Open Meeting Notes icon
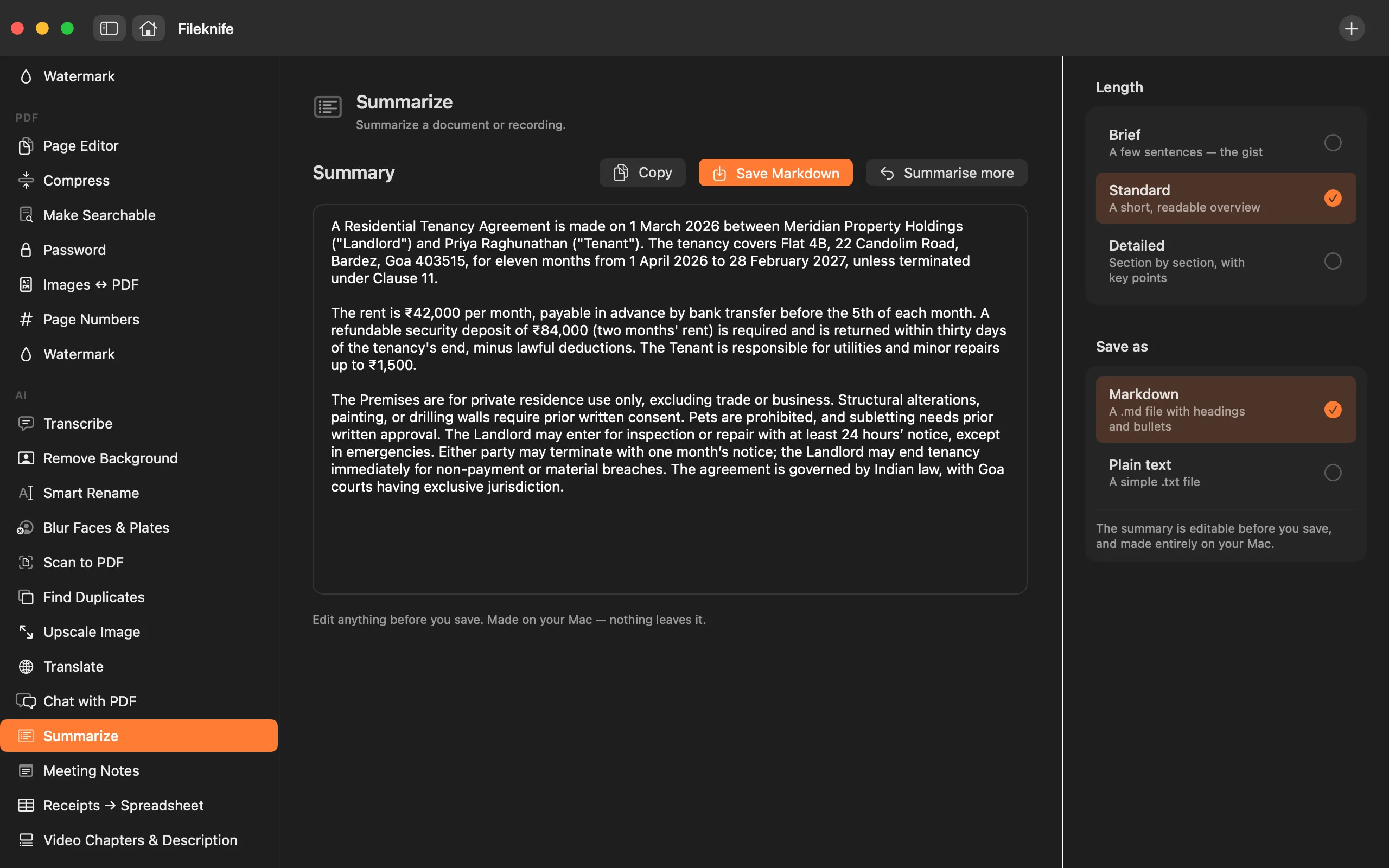The width and height of the screenshot is (1389, 868). [x=26, y=770]
